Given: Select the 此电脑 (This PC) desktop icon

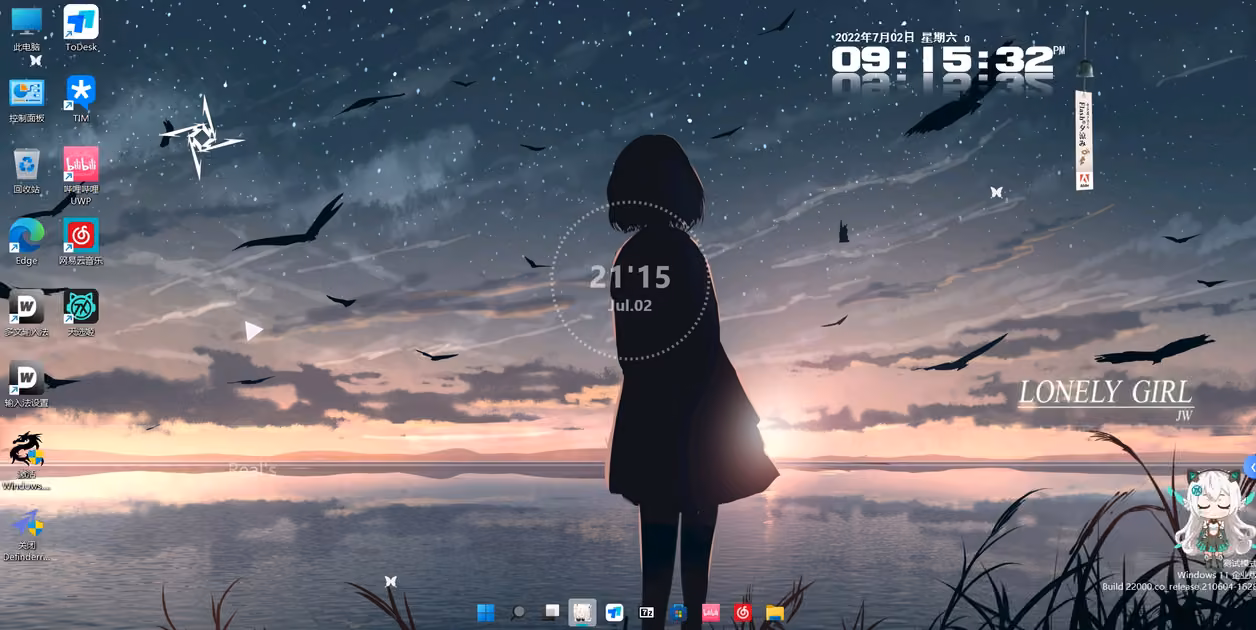Looking at the screenshot, I should (x=26, y=29).
